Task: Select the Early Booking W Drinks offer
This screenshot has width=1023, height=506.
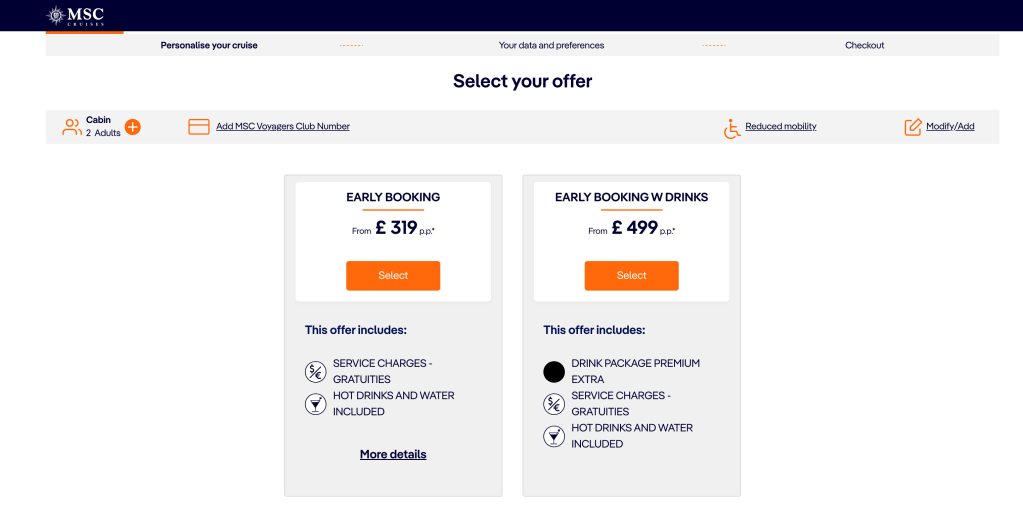Action: 631,276
